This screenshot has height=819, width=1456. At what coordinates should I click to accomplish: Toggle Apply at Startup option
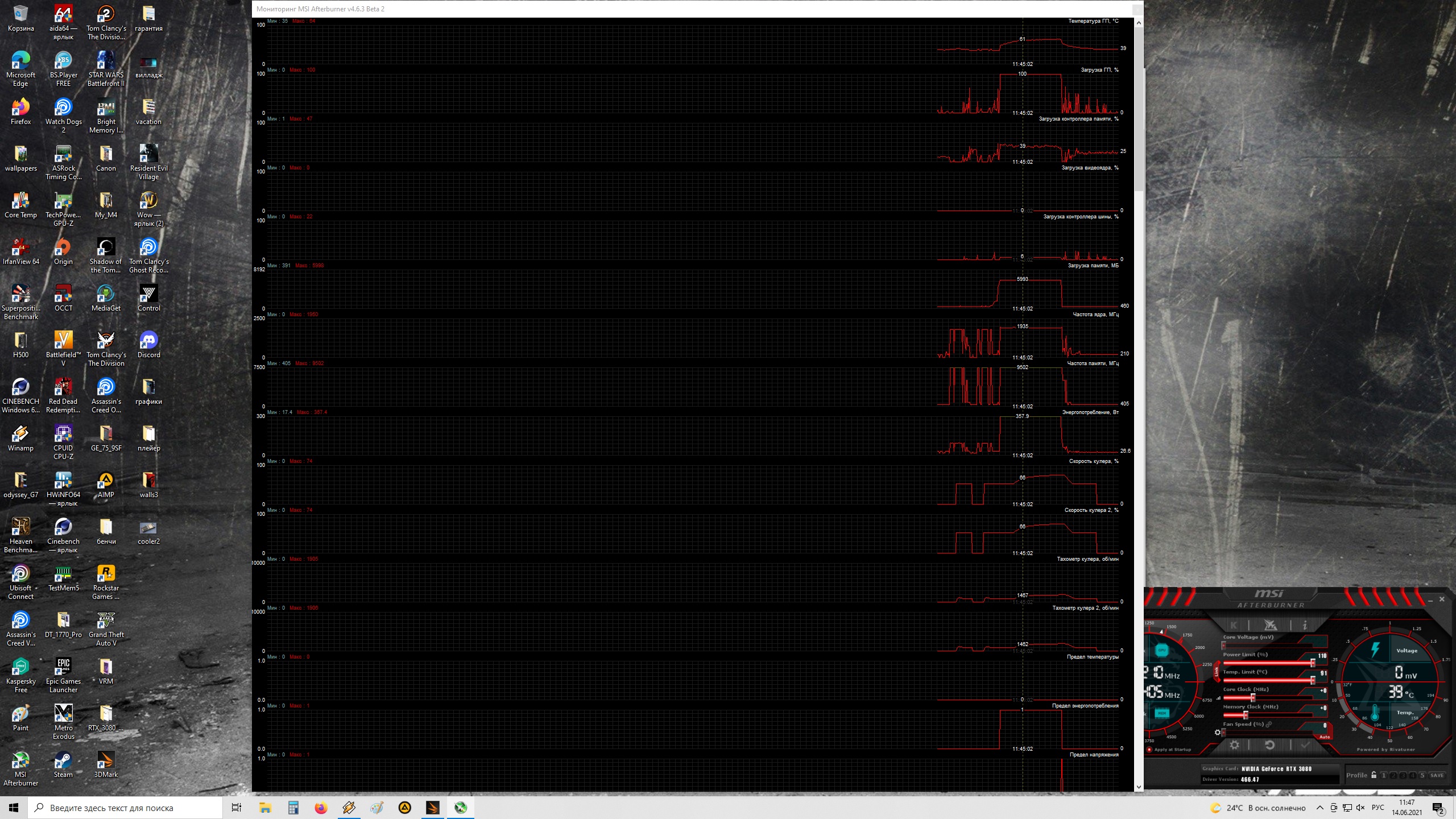tap(1149, 750)
